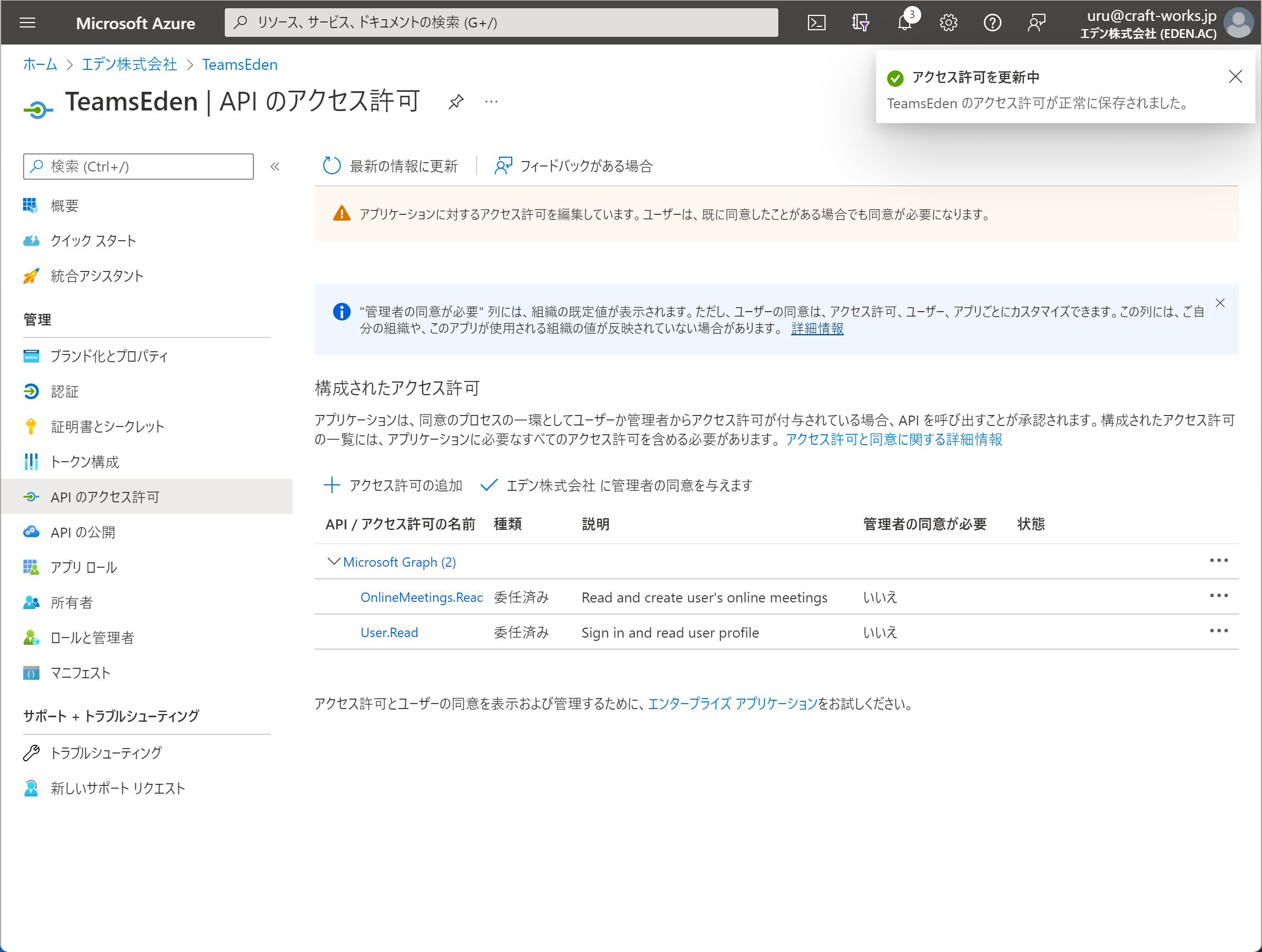Click the Microsoft Graph (2) link

400,562
